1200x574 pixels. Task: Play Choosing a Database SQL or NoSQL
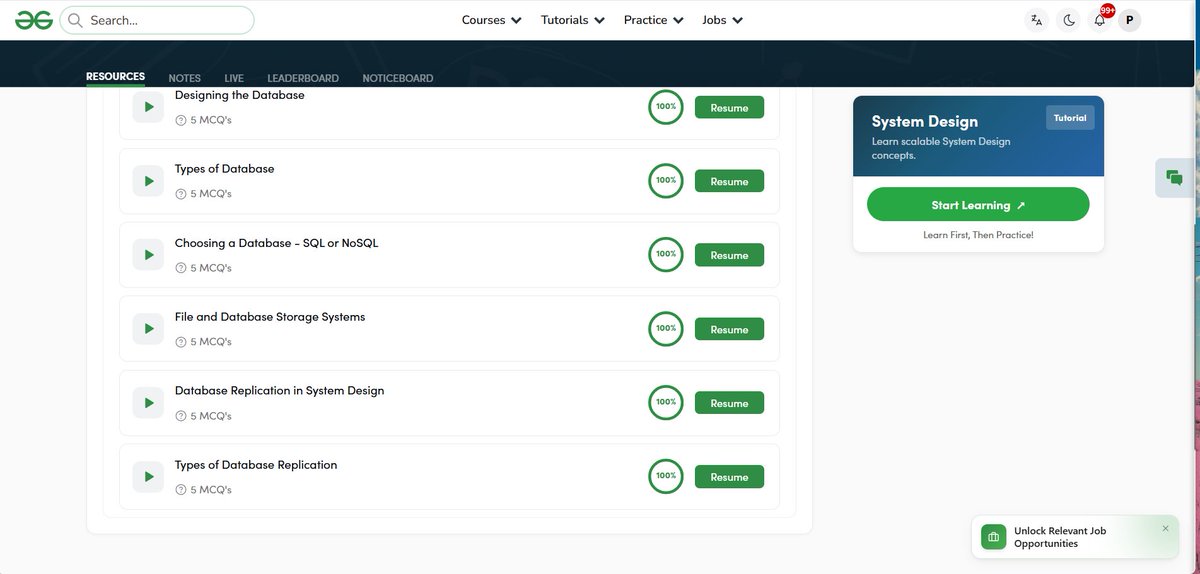click(x=148, y=255)
